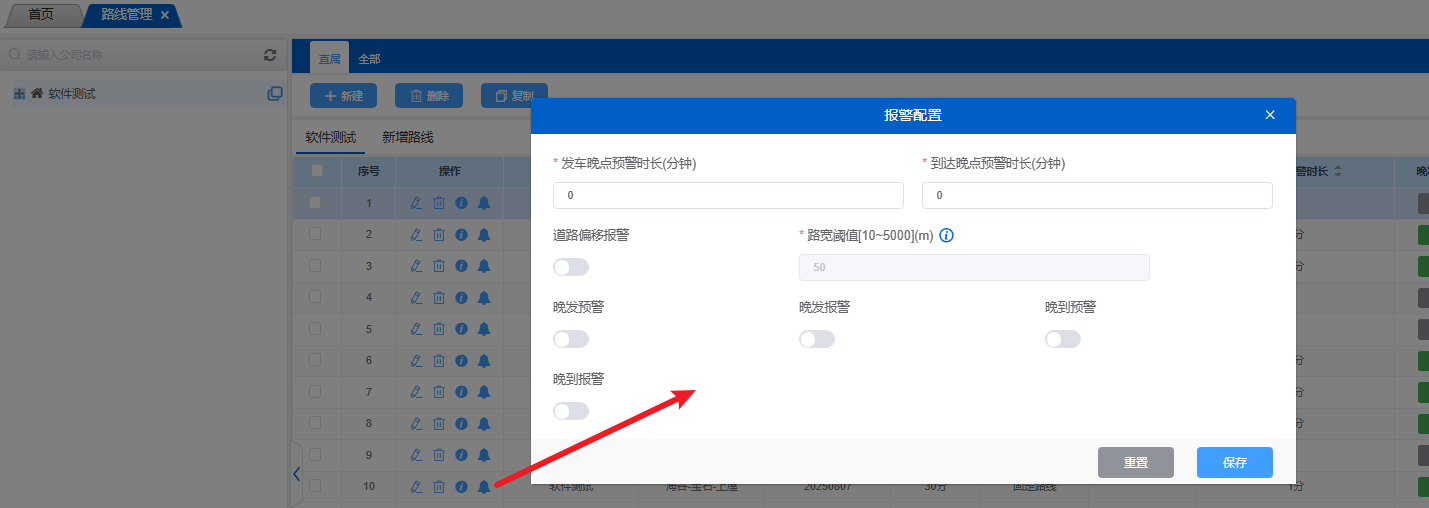Viewport: 1429px width, 508px height.
Task: Click the copy icon beside 软件测试 tree node
Action: point(275,94)
